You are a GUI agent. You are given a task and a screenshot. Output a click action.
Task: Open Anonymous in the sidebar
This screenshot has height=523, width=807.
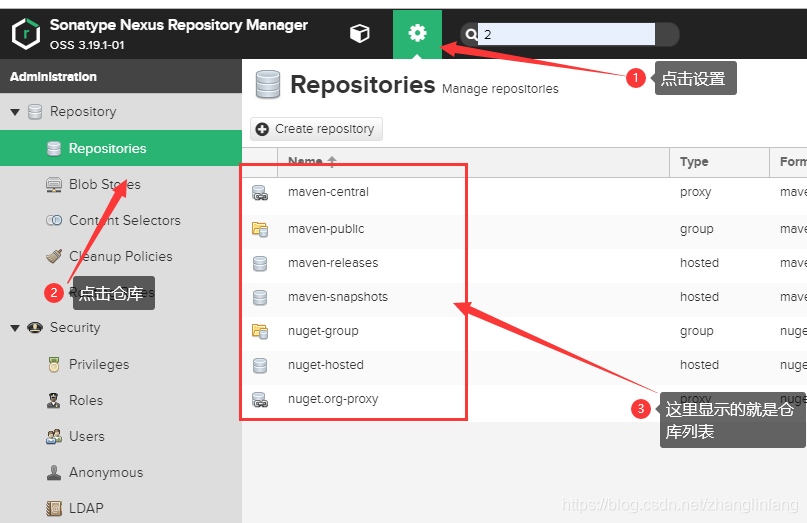click(106, 473)
